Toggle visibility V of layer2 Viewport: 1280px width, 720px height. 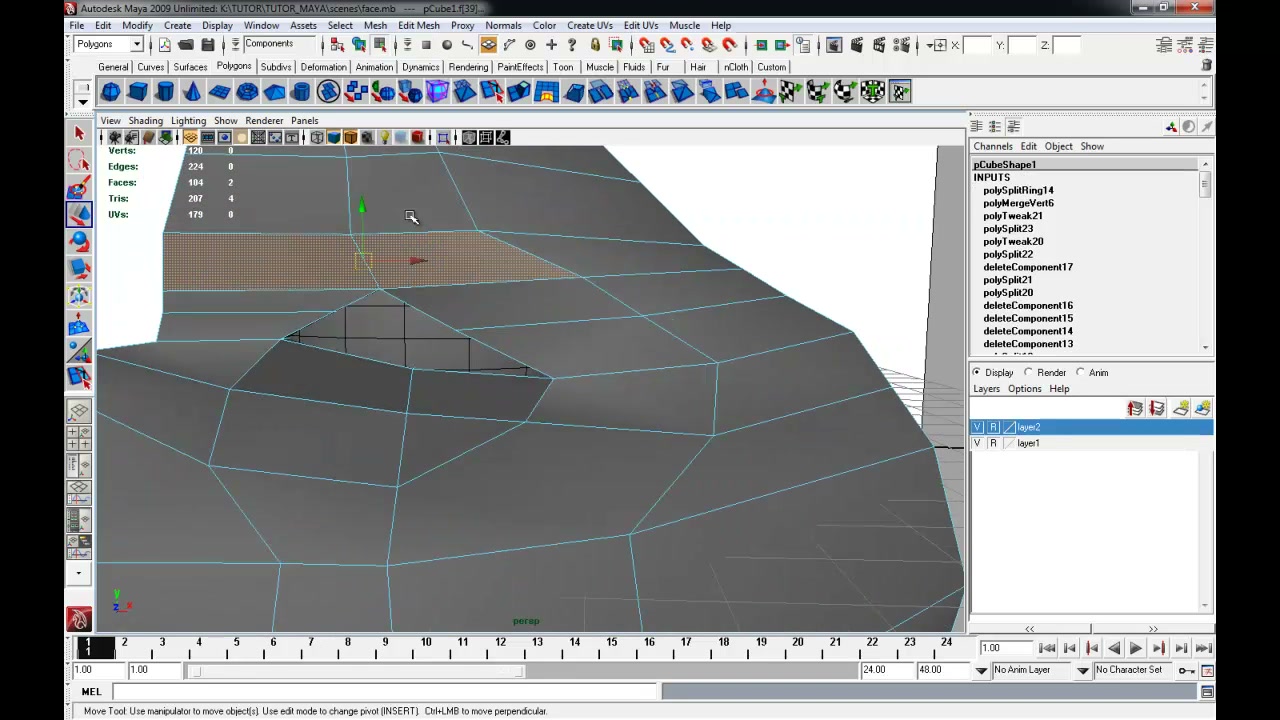coord(978,427)
